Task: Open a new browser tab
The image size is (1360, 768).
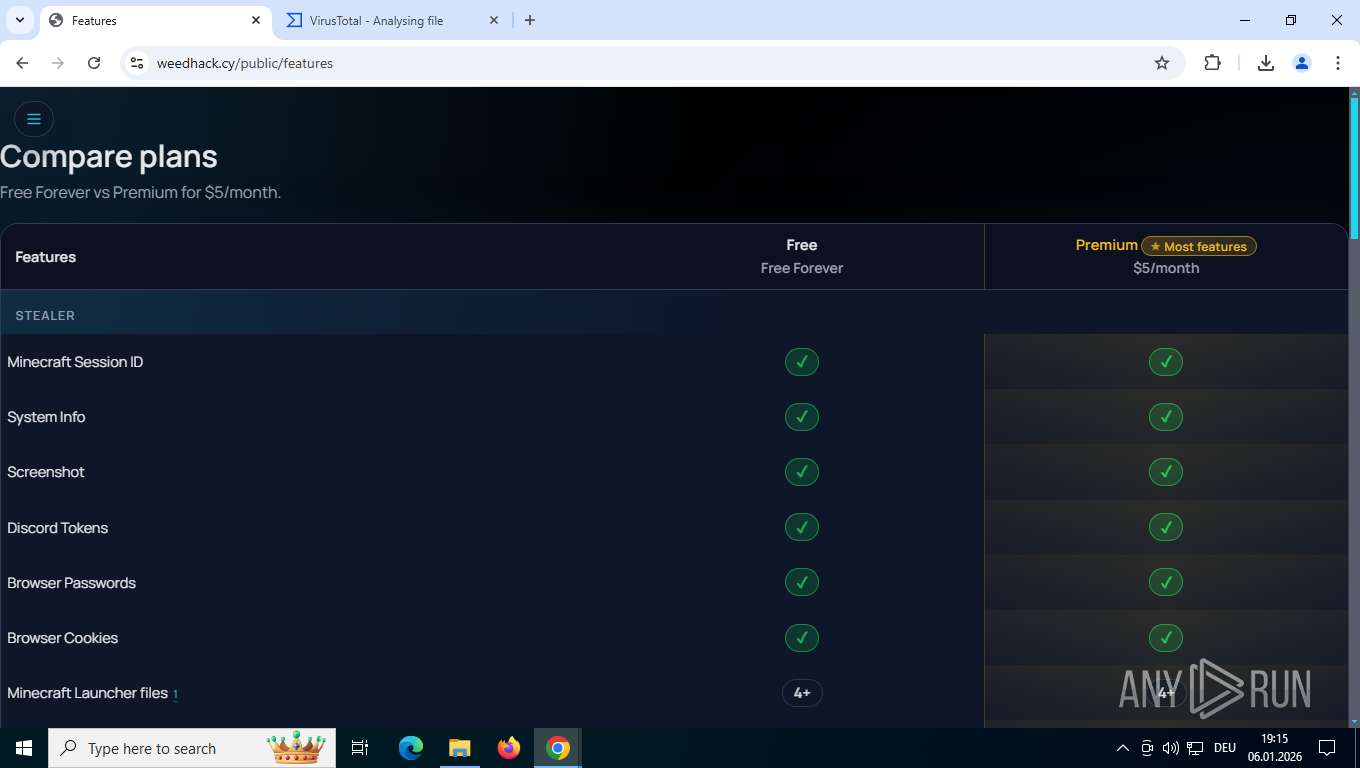Action: click(530, 20)
